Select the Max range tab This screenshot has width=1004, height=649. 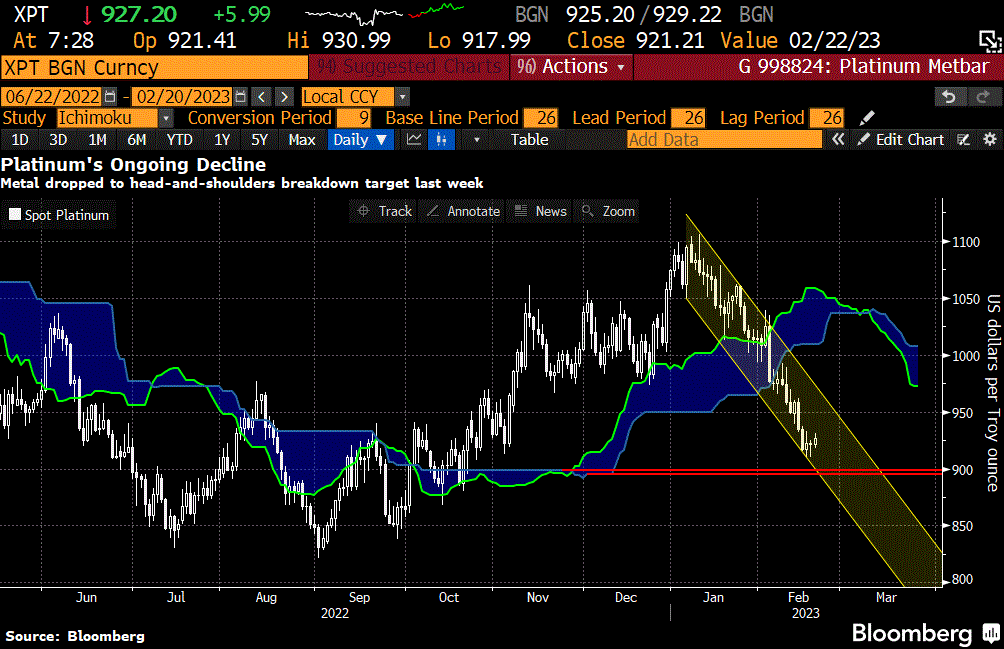(302, 140)
